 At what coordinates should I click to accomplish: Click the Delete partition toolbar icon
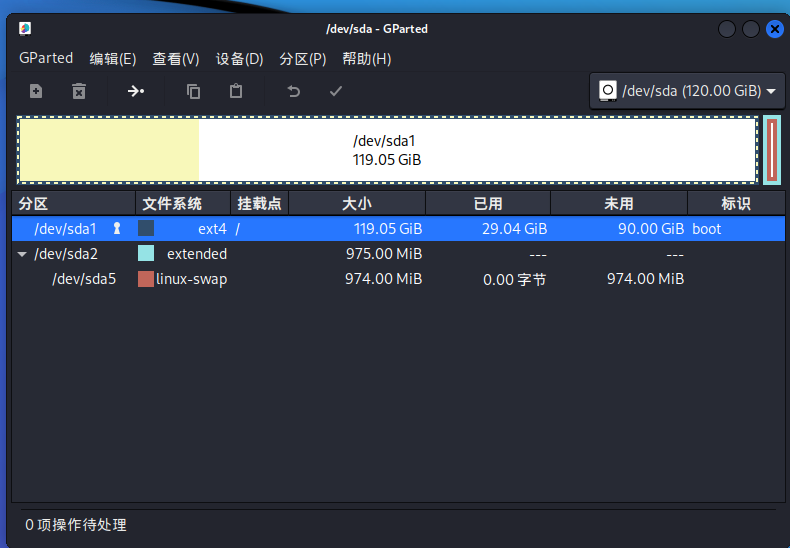click(x=79, y=91)
